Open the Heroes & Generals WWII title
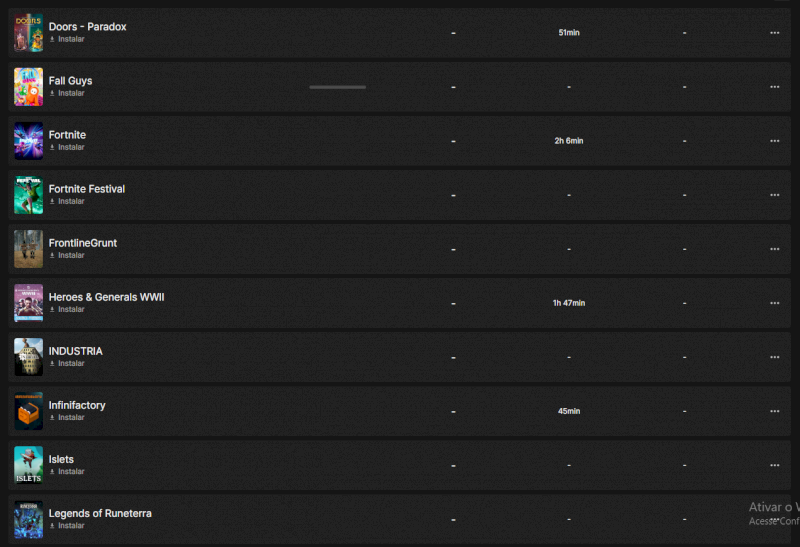Image resolution: width=800 pixels, height=547 pixels. pos(106,297)
